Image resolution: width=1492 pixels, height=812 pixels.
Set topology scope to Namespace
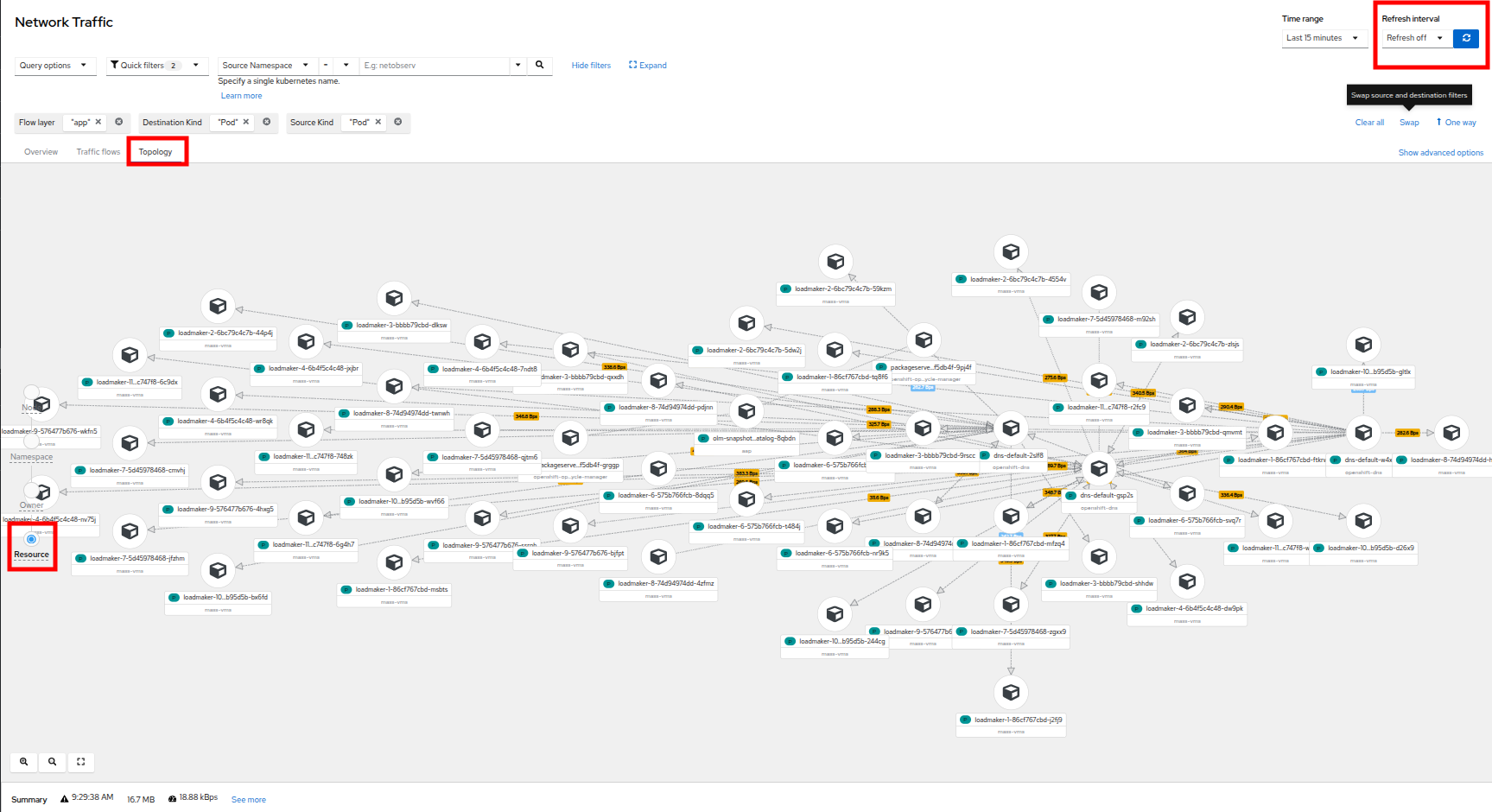click(31, 441)
